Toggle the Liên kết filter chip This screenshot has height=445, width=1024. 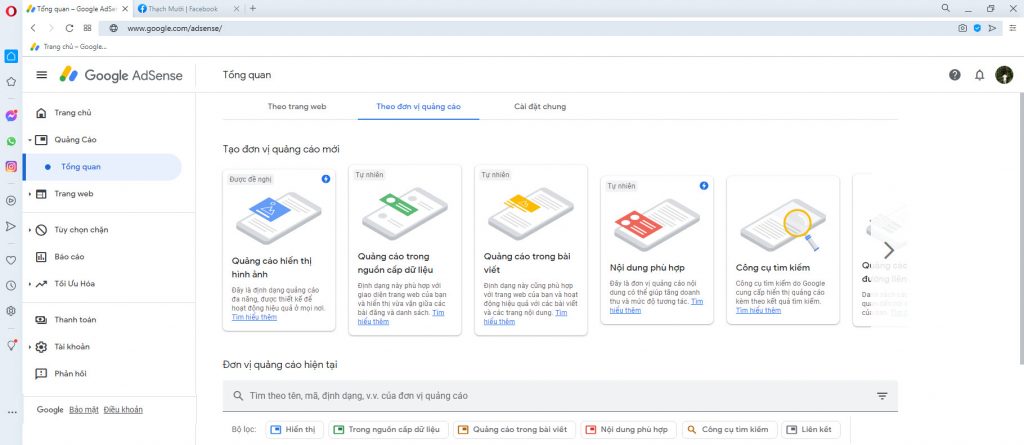[x=811, y=430]
